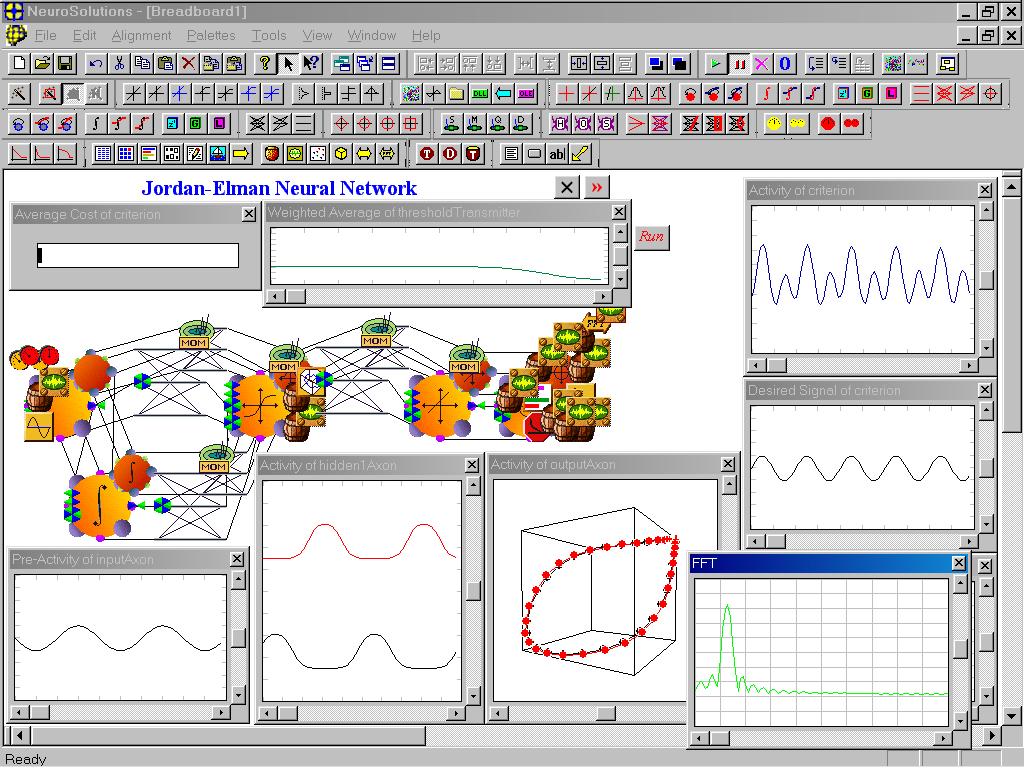The width and height of the screenshot is (1024, 768).
Task: Start the simulation with the green play icon
Action: click(716, 63)
